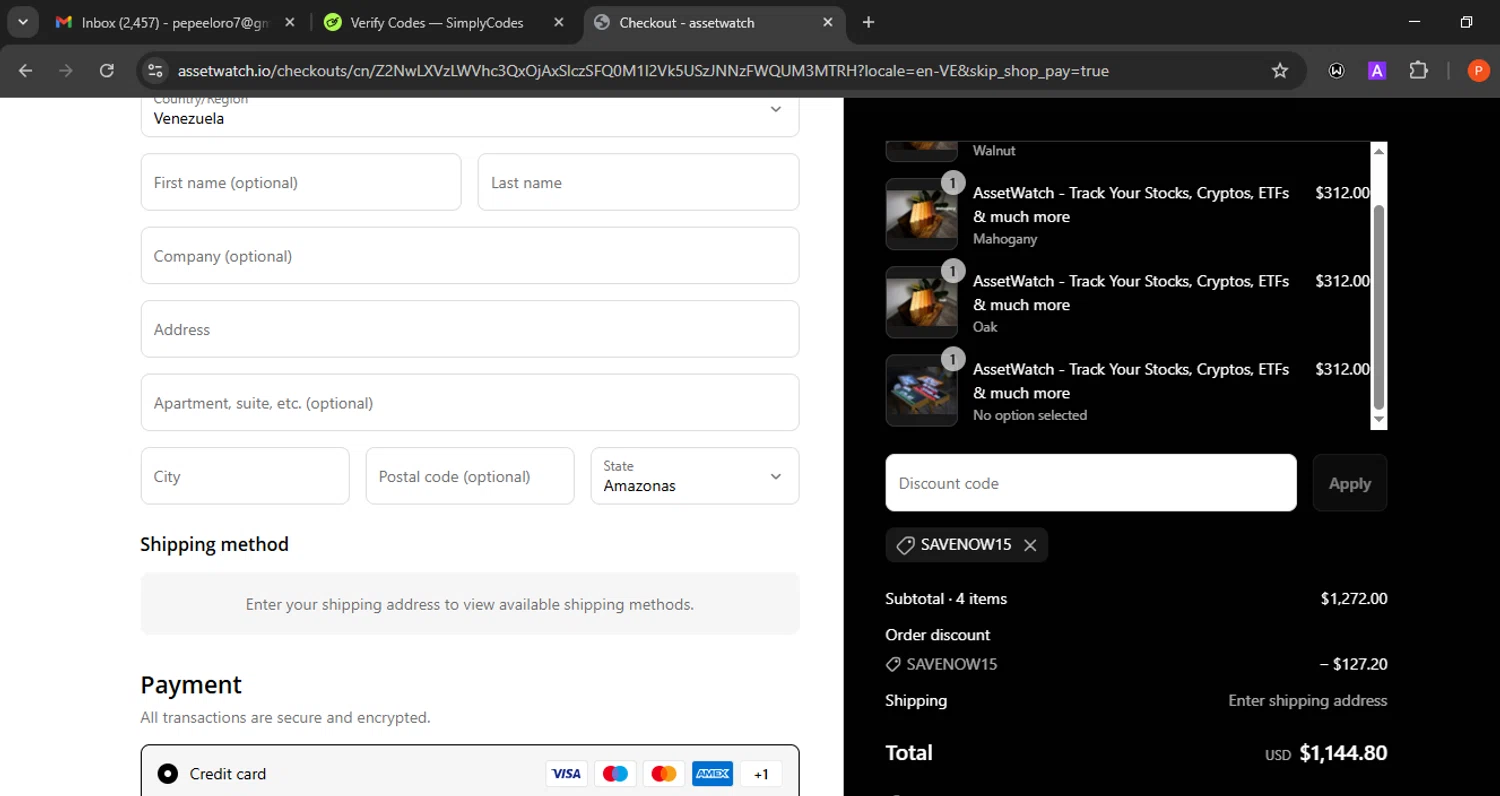Focus the First name field
Screen dimensions: 1500x796
301,182
